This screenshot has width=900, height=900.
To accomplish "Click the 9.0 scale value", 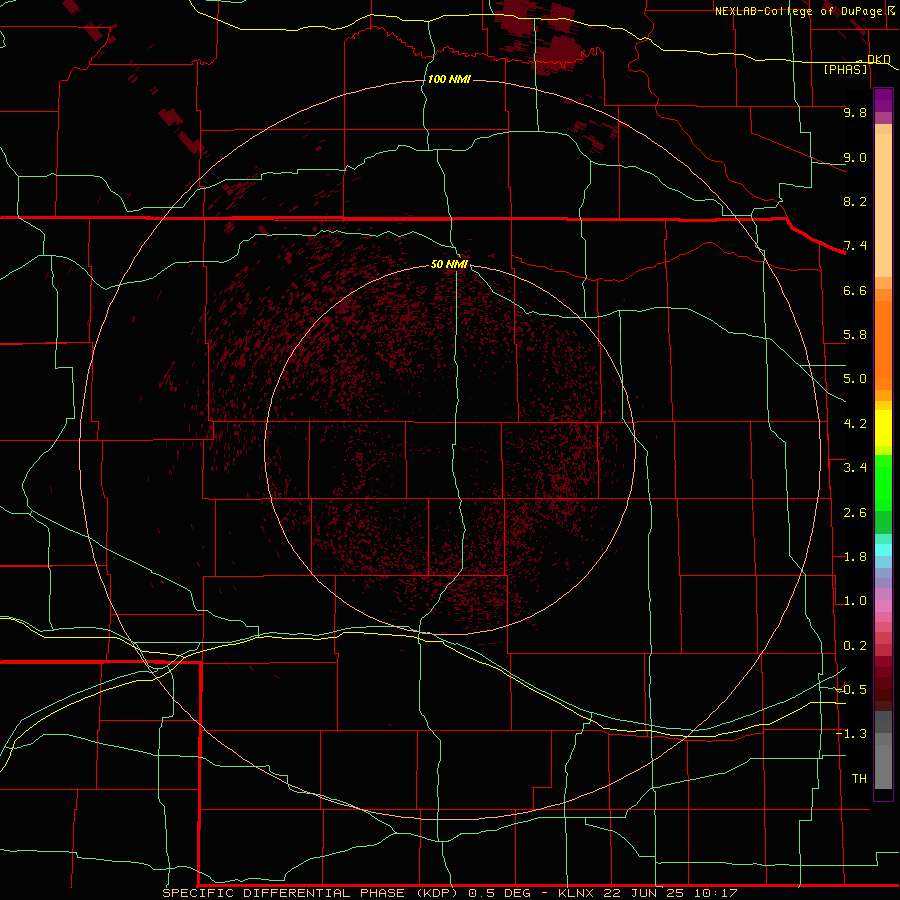I will (x=855, y=157).
